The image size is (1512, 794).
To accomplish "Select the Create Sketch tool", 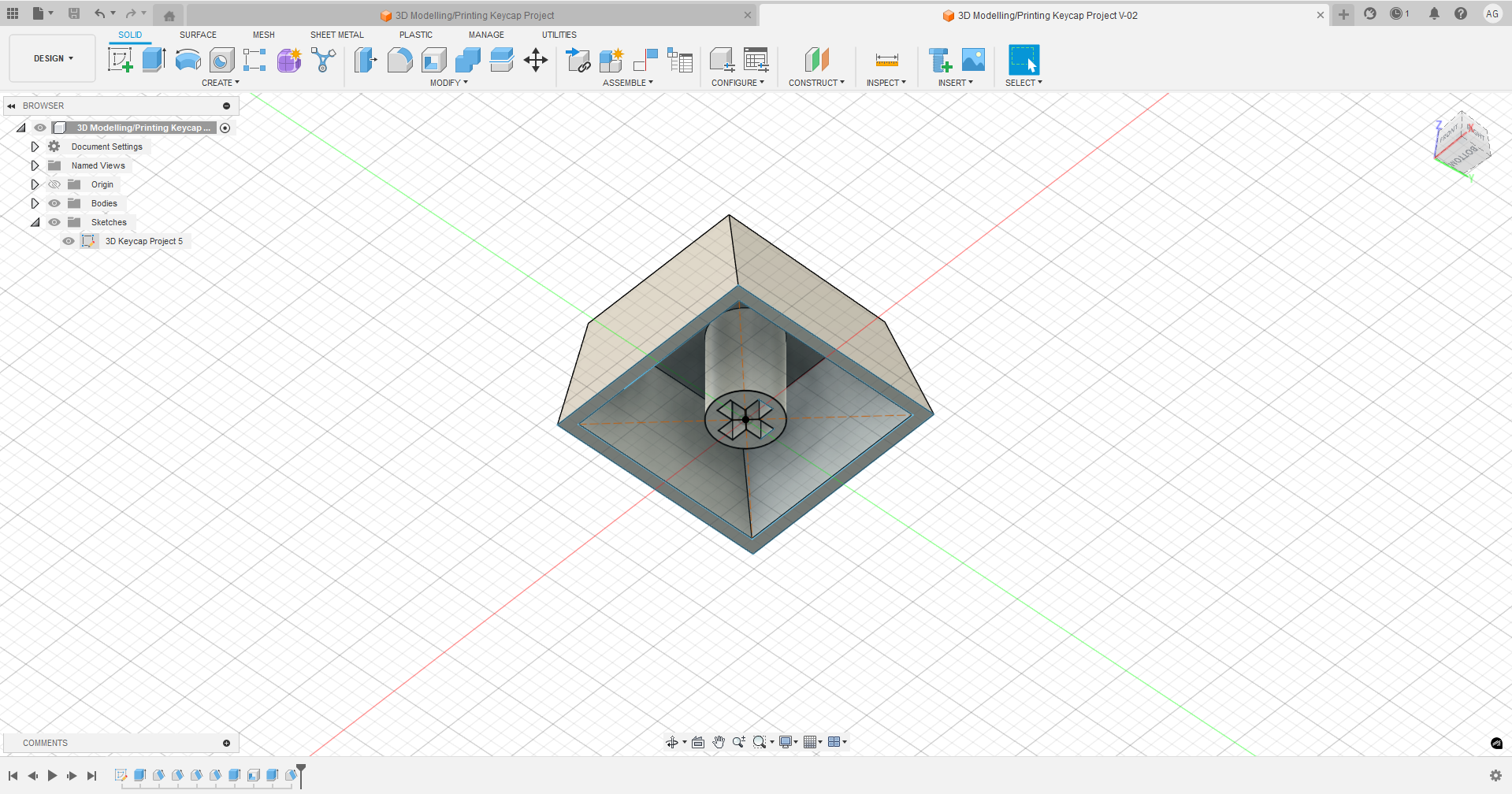I will 120,60.
